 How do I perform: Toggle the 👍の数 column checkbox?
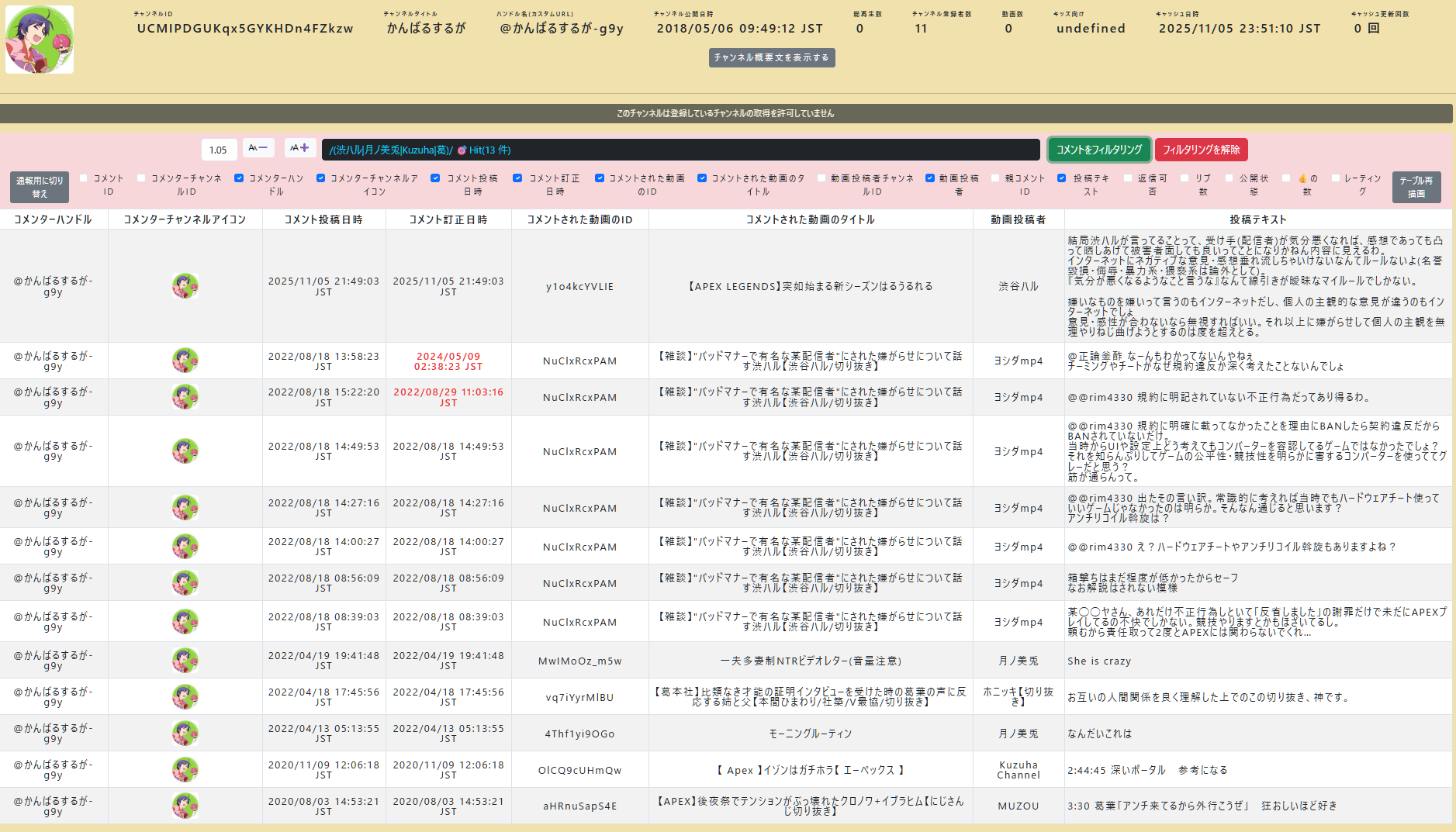(1286, 178)
